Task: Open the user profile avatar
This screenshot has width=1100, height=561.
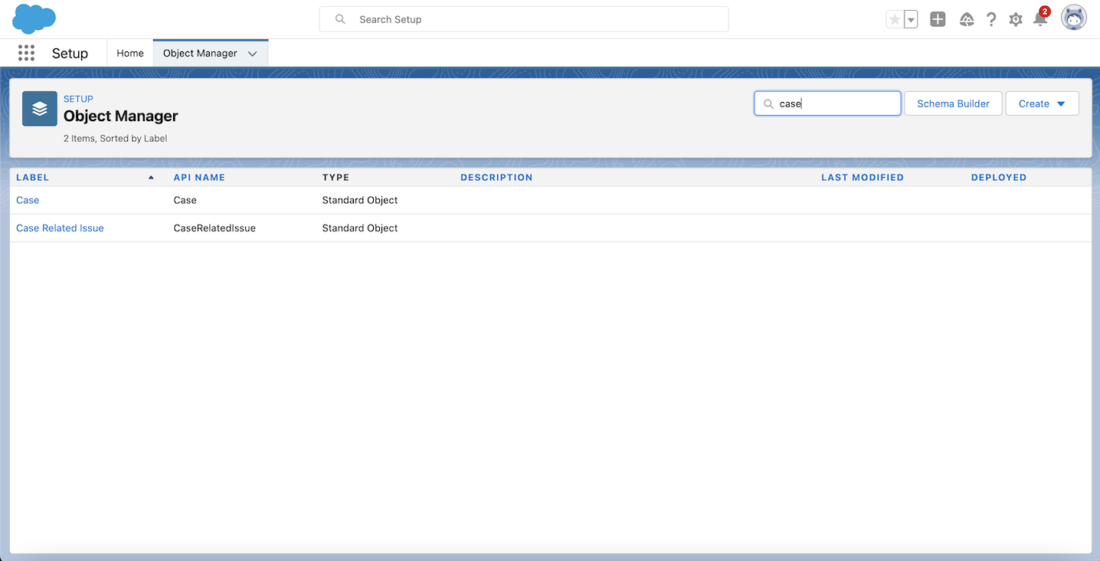Action: pos(1073,18)
